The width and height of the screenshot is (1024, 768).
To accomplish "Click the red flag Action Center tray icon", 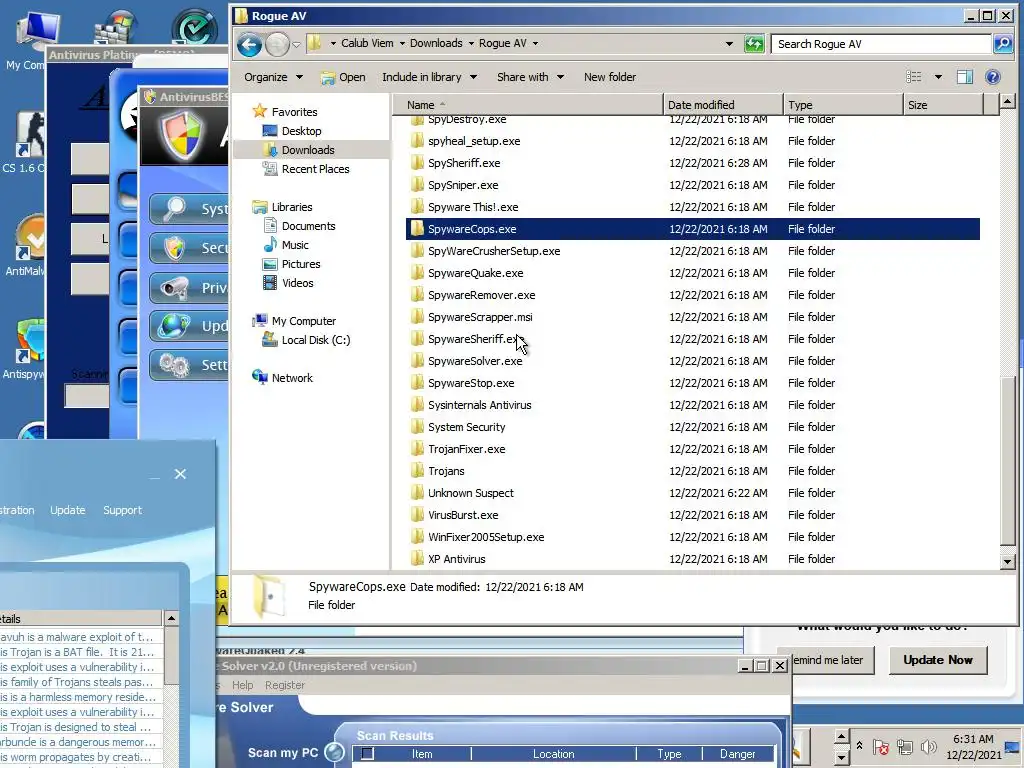I will [880, 746].
